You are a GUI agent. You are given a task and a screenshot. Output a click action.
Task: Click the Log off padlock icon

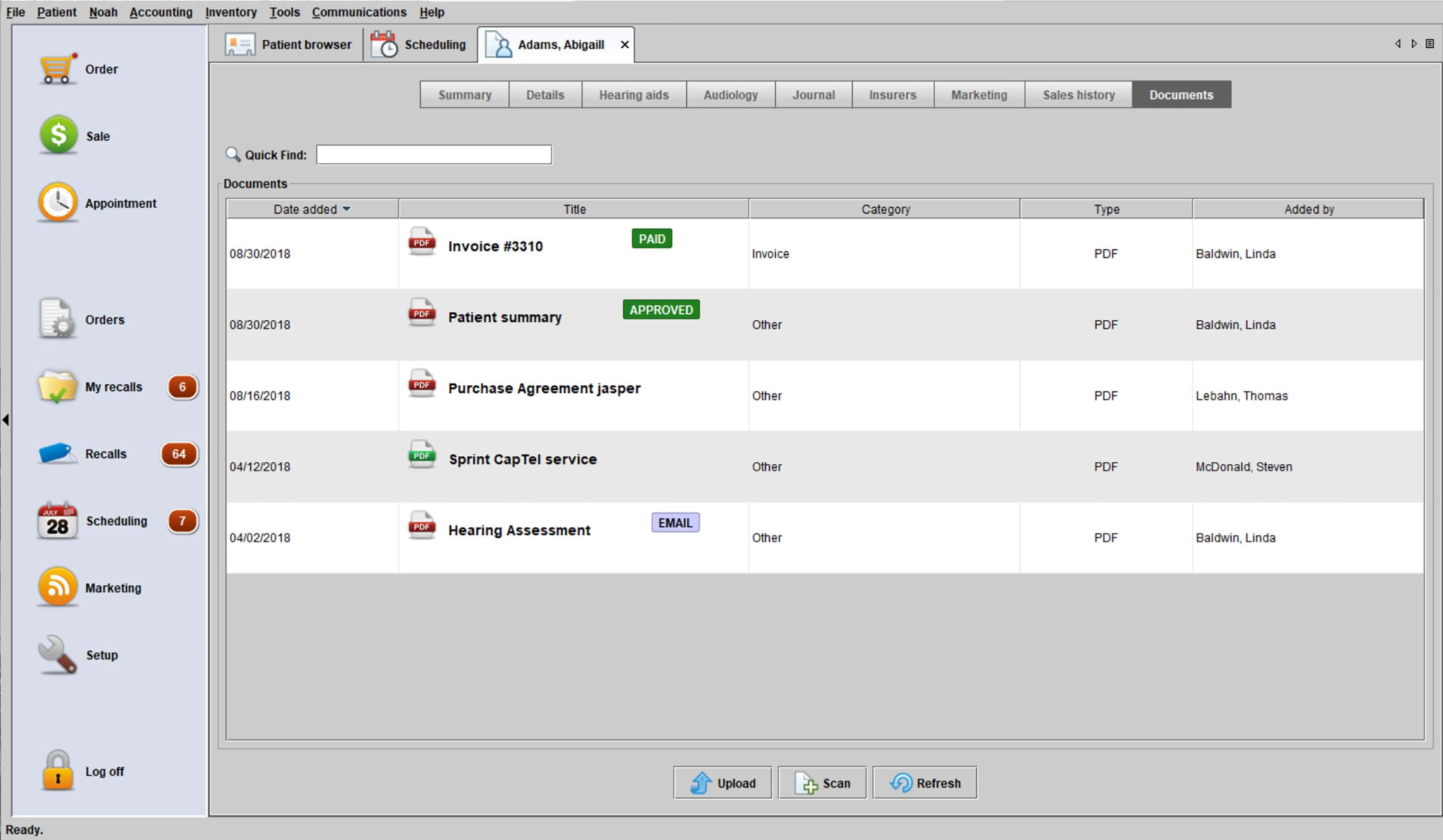57,771
